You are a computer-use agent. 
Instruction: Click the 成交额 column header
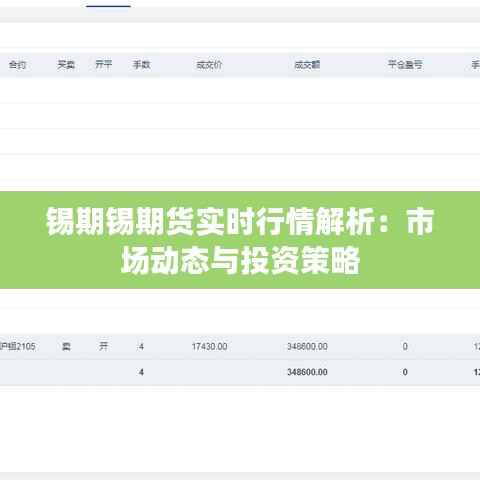click(x=307, y=65)
